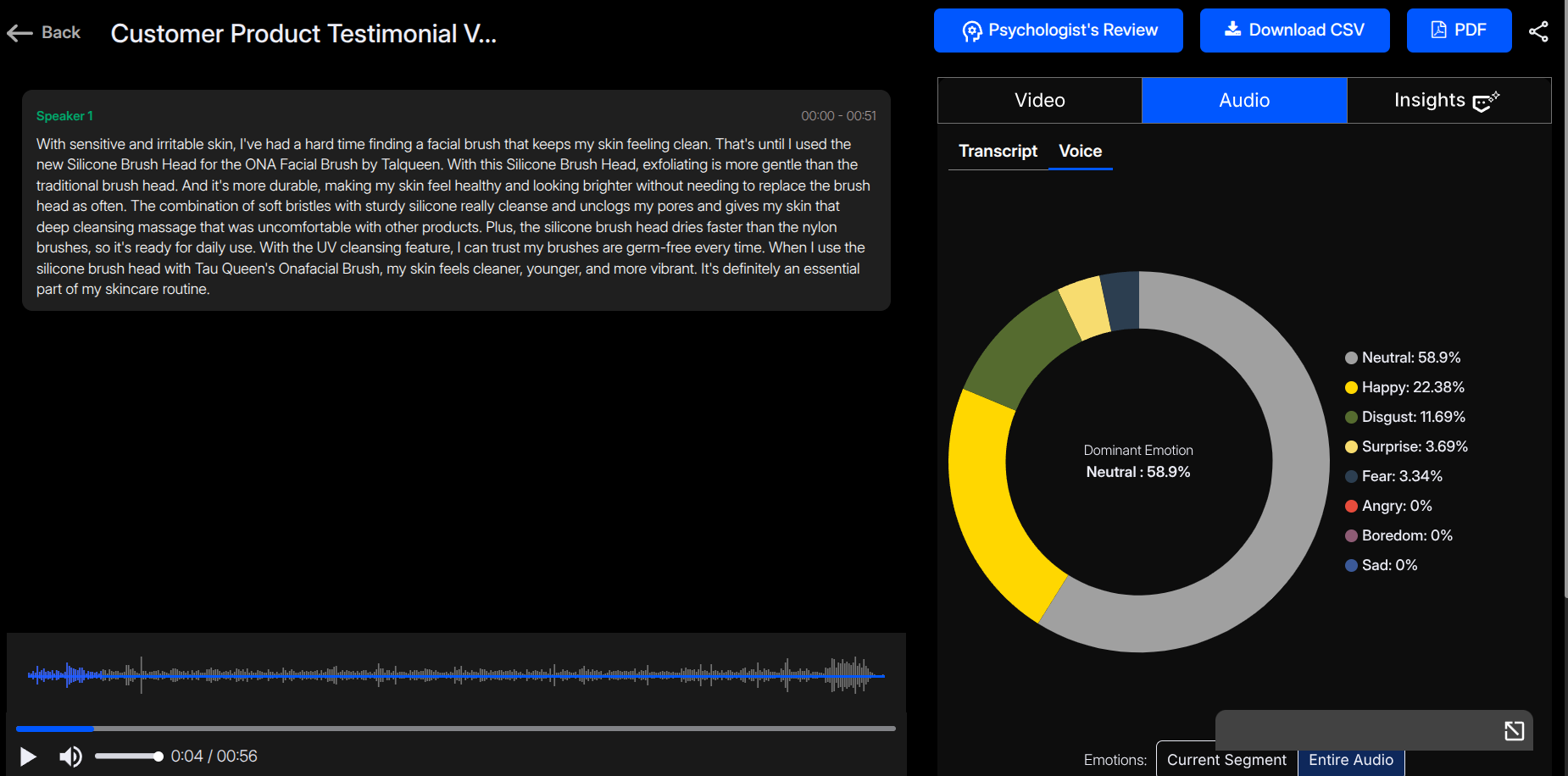1568x776 pixels.
Task: Adjust the volume slider
Action: pos(129,757)
